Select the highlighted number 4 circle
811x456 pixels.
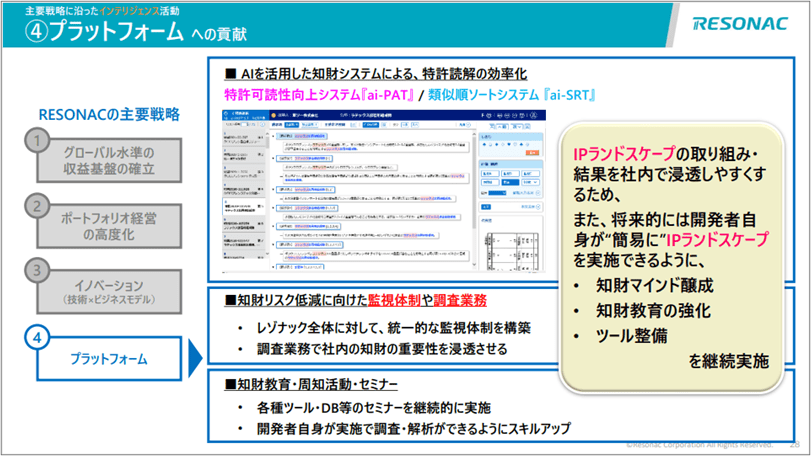click(37, 339)
